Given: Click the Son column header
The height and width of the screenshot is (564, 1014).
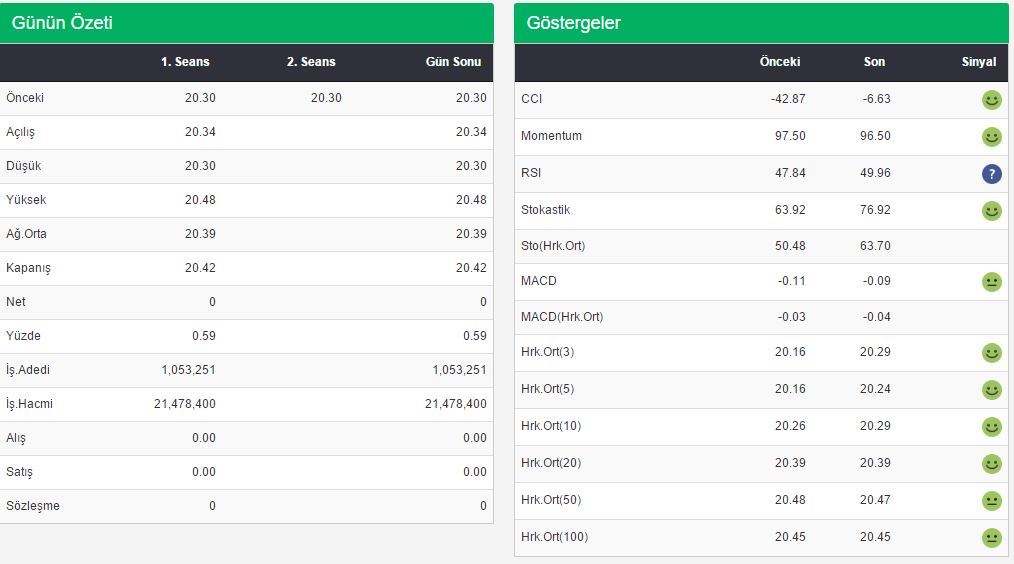Looking at the screenshot, I should 874,62.
